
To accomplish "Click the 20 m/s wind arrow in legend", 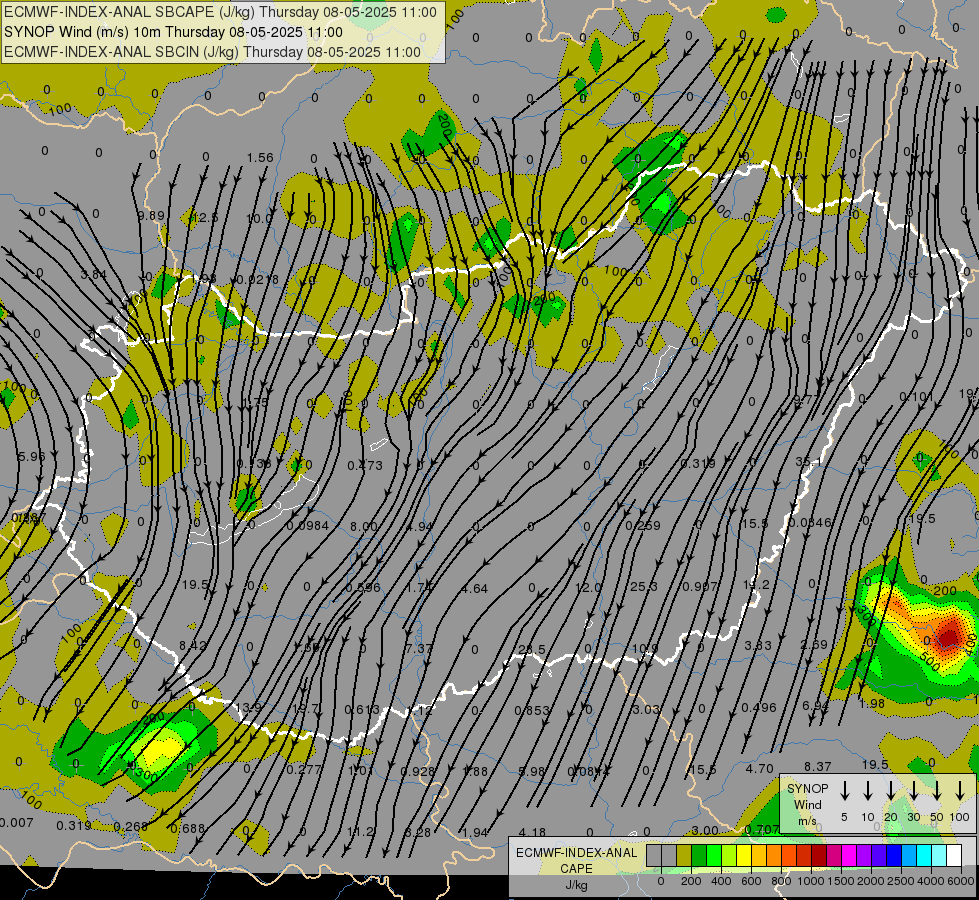I will point(891,791).
